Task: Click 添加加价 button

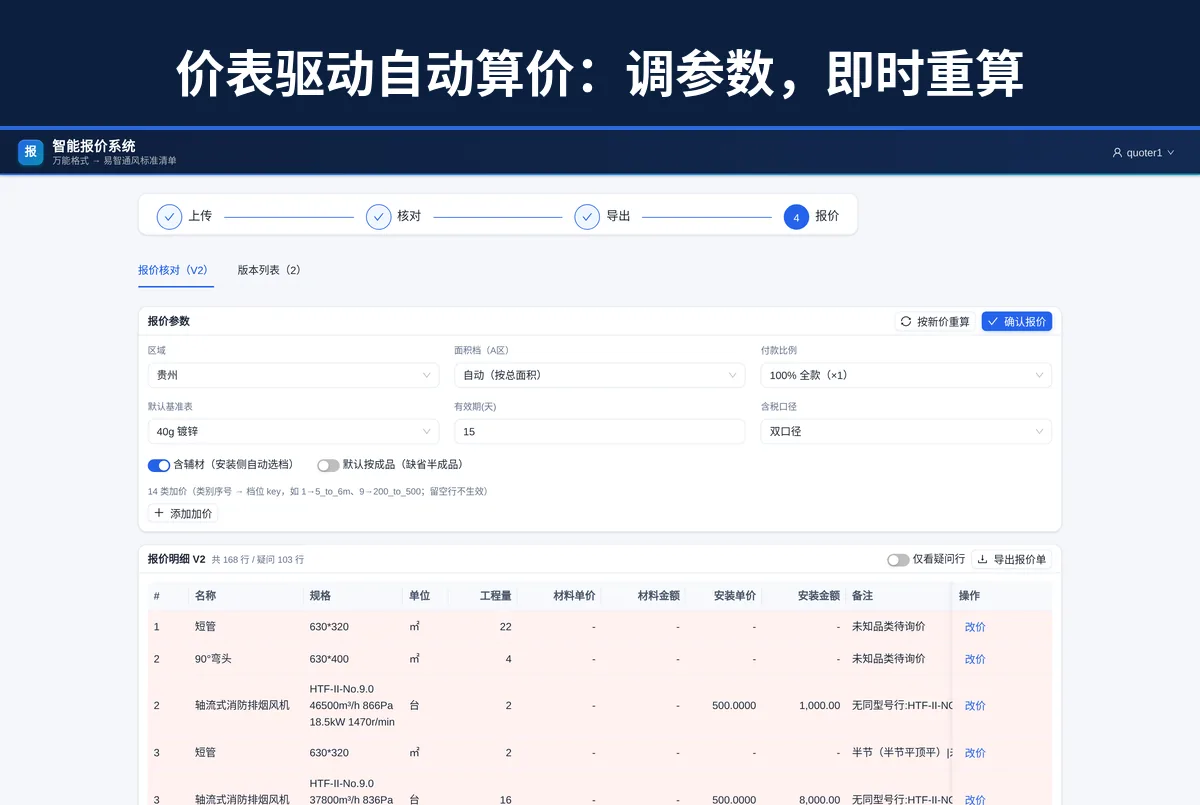Action: click(x=182, y=513)
